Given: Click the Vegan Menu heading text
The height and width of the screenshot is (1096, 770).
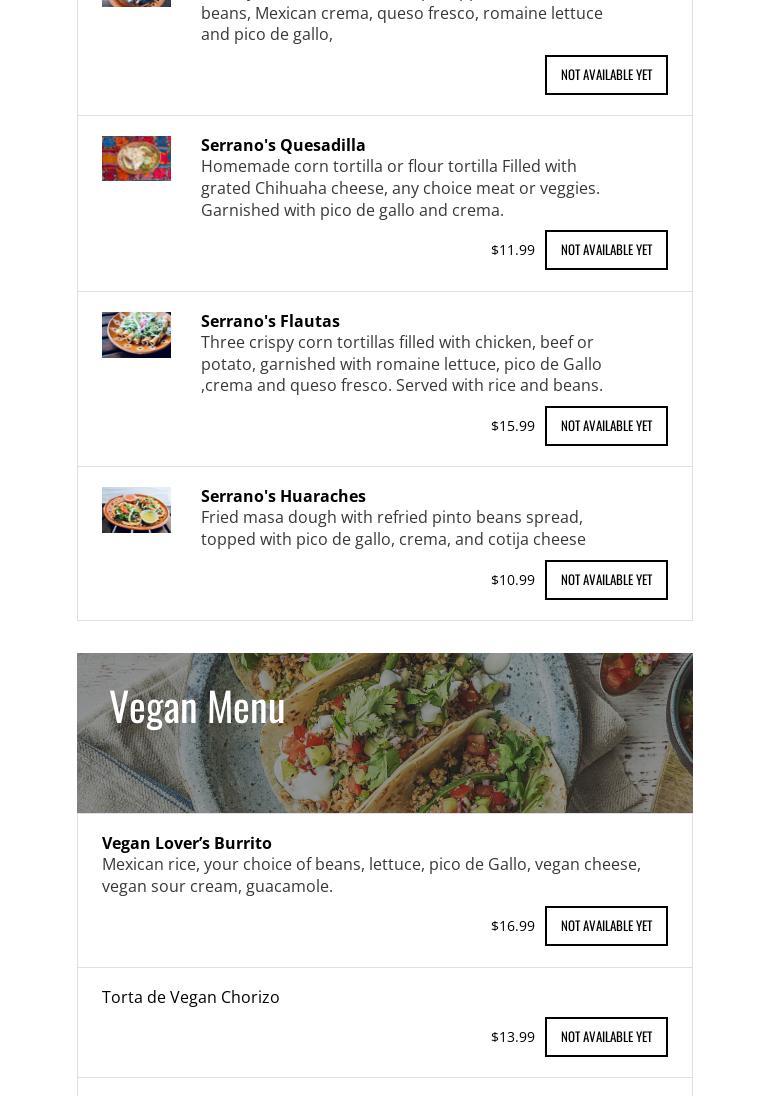Looking at the screenshot, I should click(198, 707).
